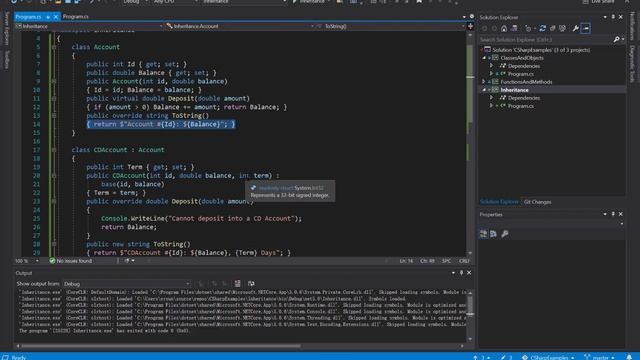Click the Ln: 14 line indicator
The image size is (640, 360).
pos(406,261)
